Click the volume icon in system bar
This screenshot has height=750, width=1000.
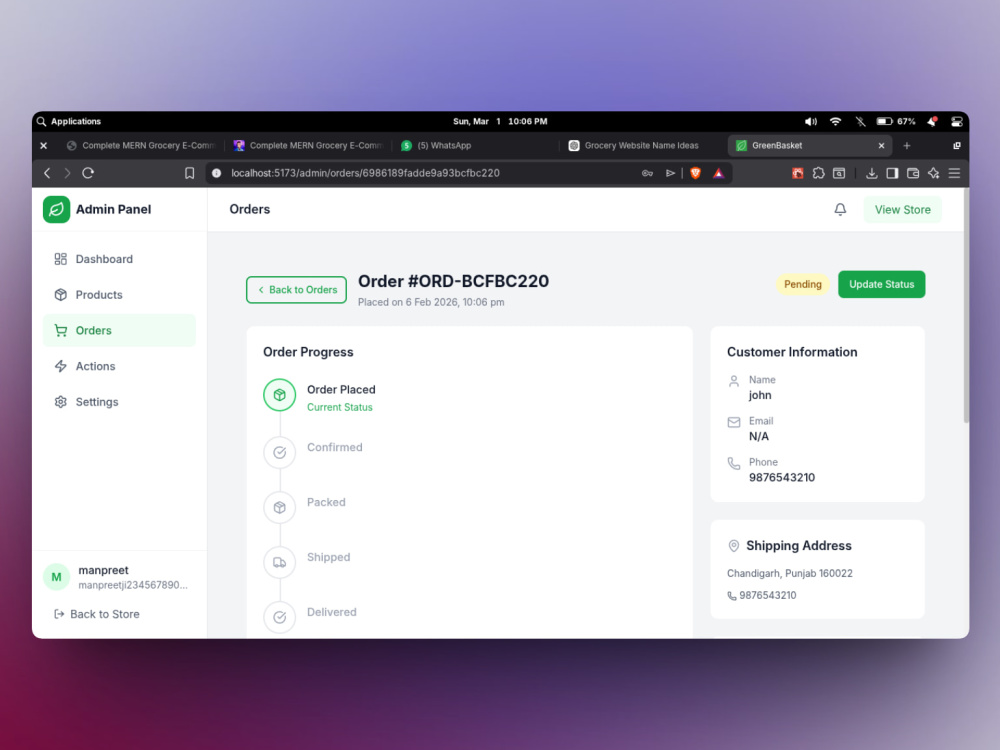811,121
